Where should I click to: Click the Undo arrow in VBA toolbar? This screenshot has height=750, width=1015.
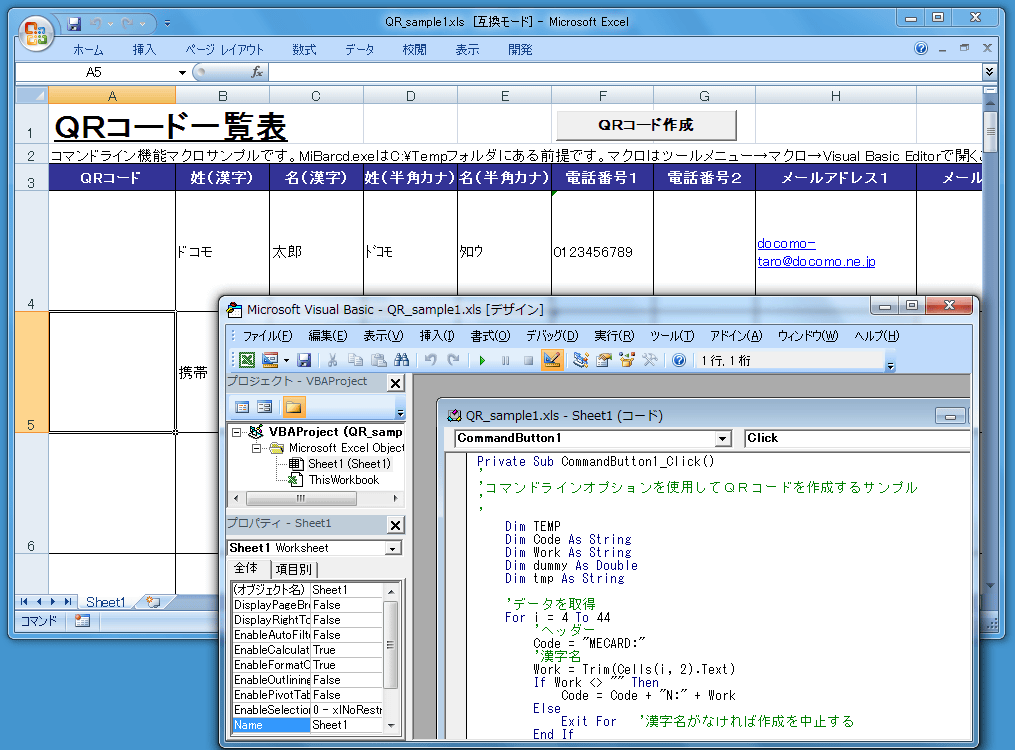click(430, 360)
